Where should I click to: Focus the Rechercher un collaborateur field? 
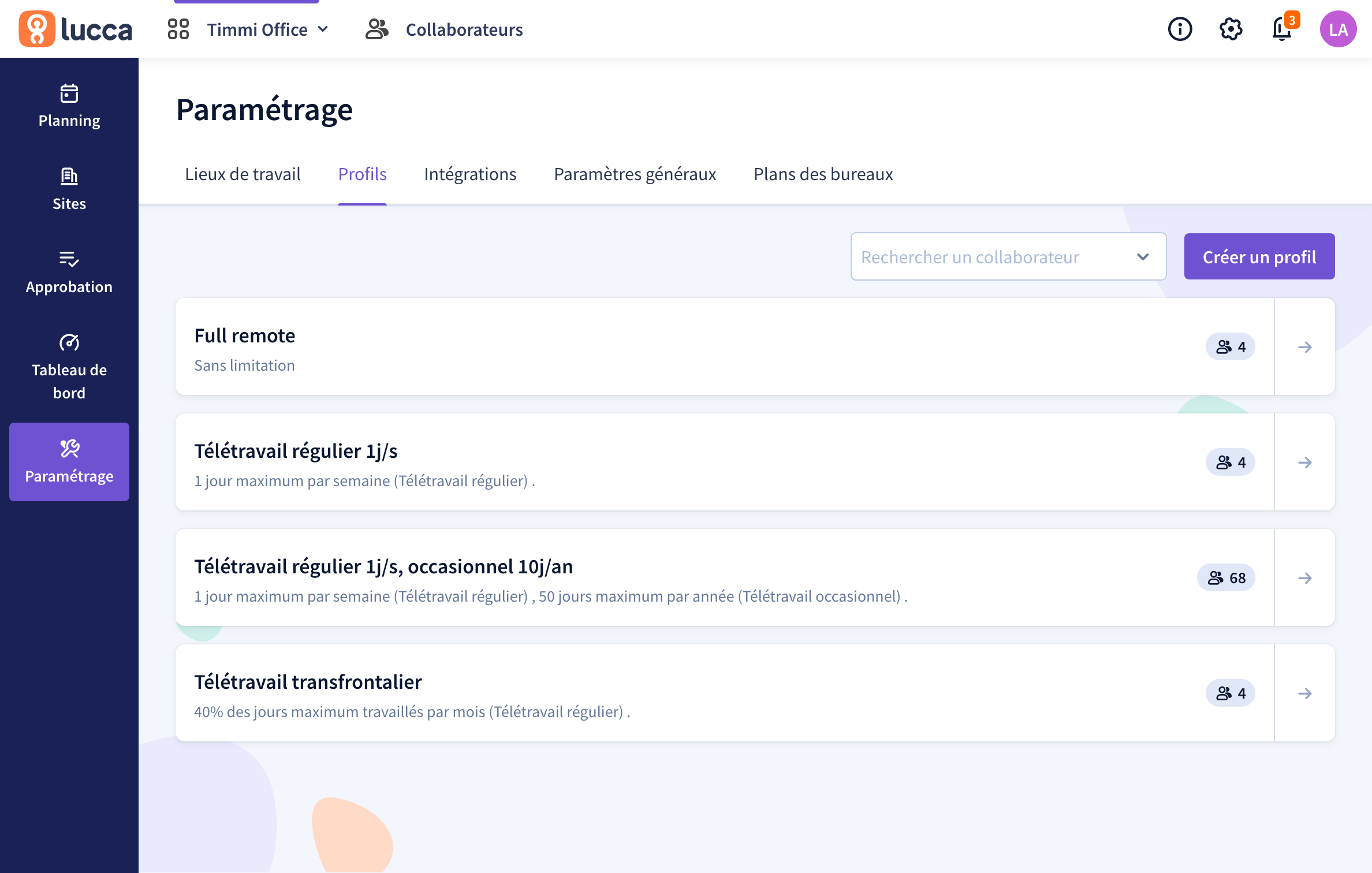tap(1008, 256)
